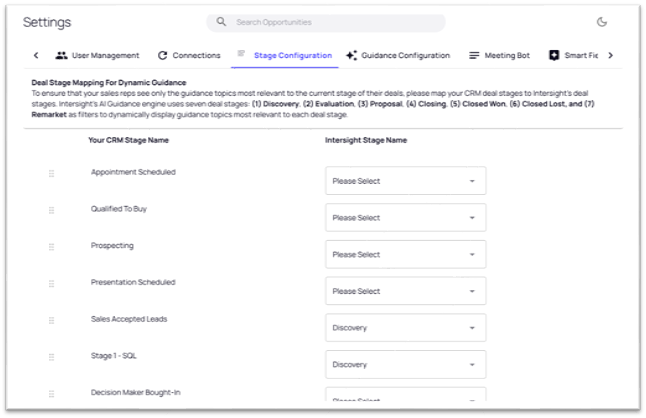The image size is (646, 418).
Task: Switch to Connections tab
Action: tap(189, 55)
